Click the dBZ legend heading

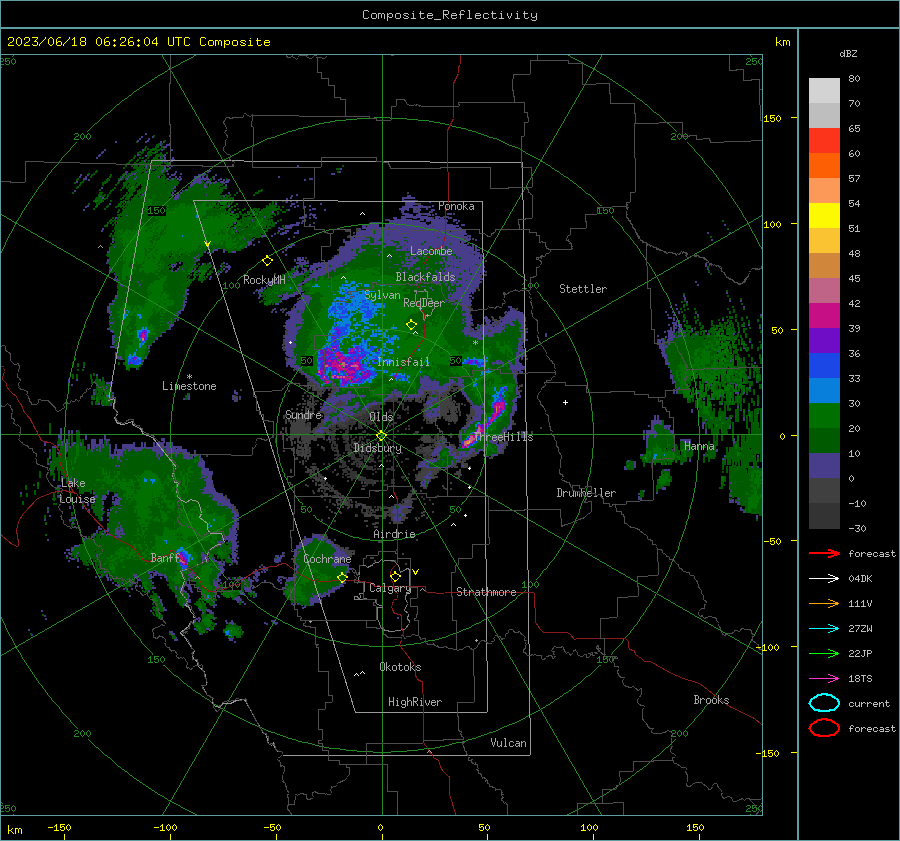click(x=848, y=53)
